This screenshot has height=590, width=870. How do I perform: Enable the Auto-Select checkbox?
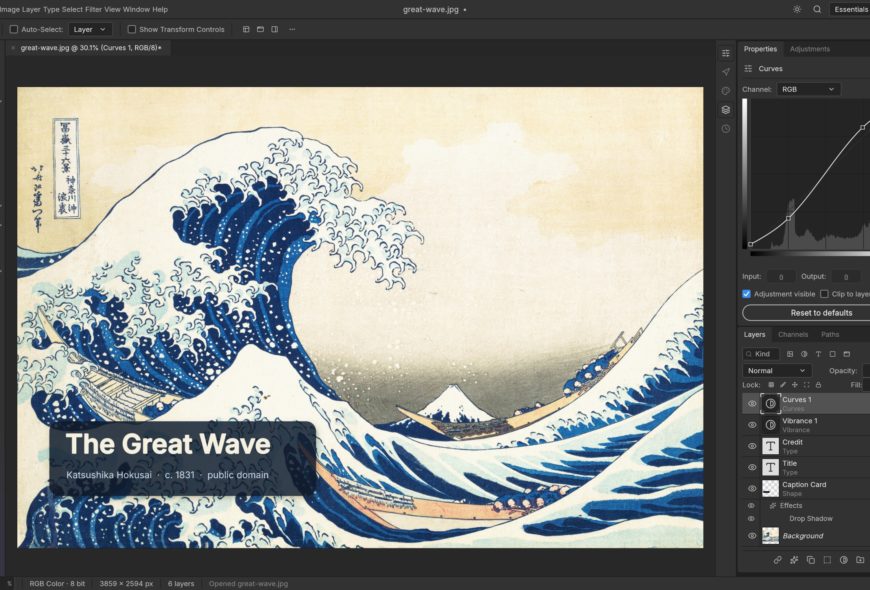point(14,29)
